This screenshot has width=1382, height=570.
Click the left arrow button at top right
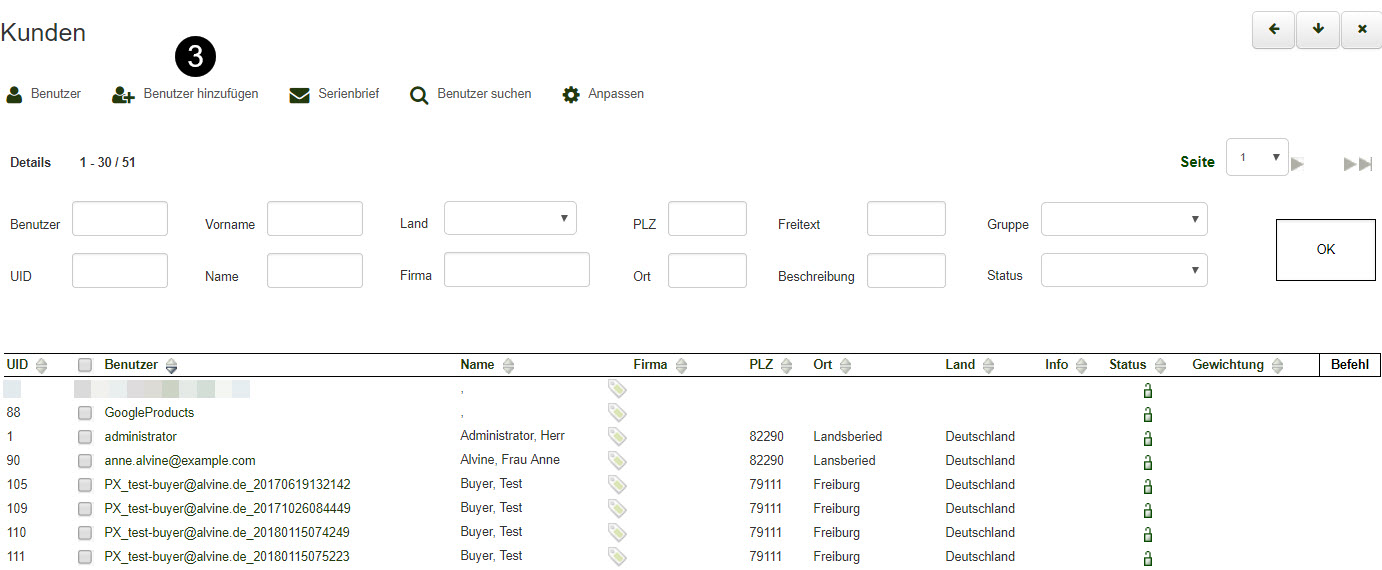1273,30
